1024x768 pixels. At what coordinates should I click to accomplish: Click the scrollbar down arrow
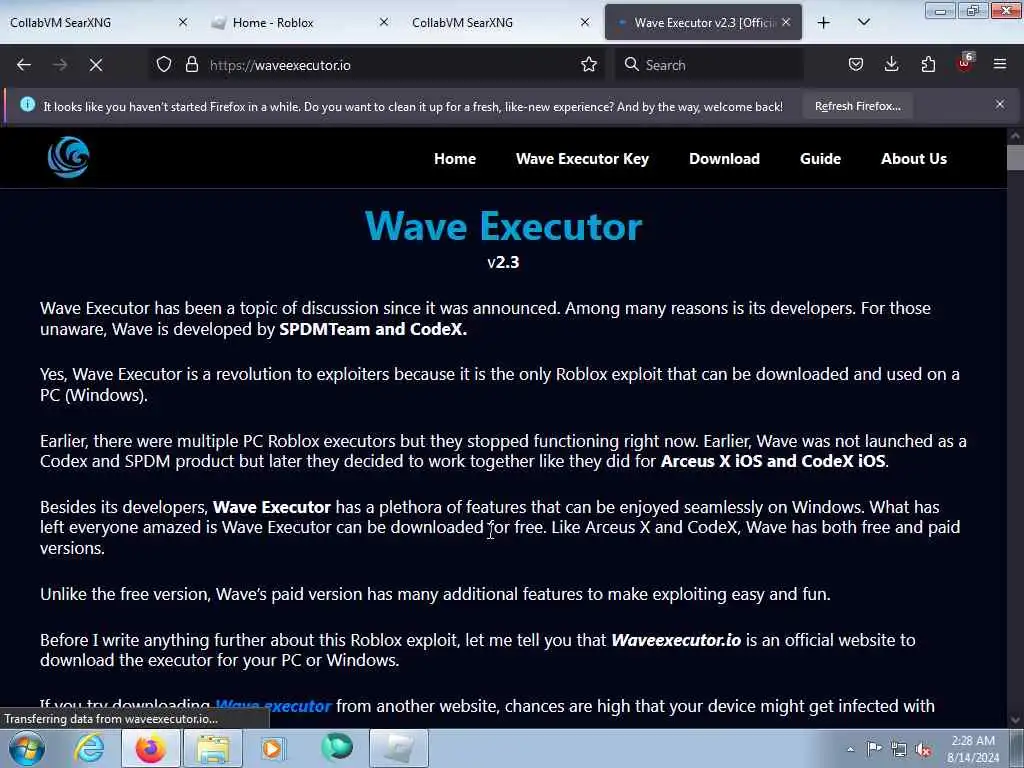click(x=1016, y=720)
